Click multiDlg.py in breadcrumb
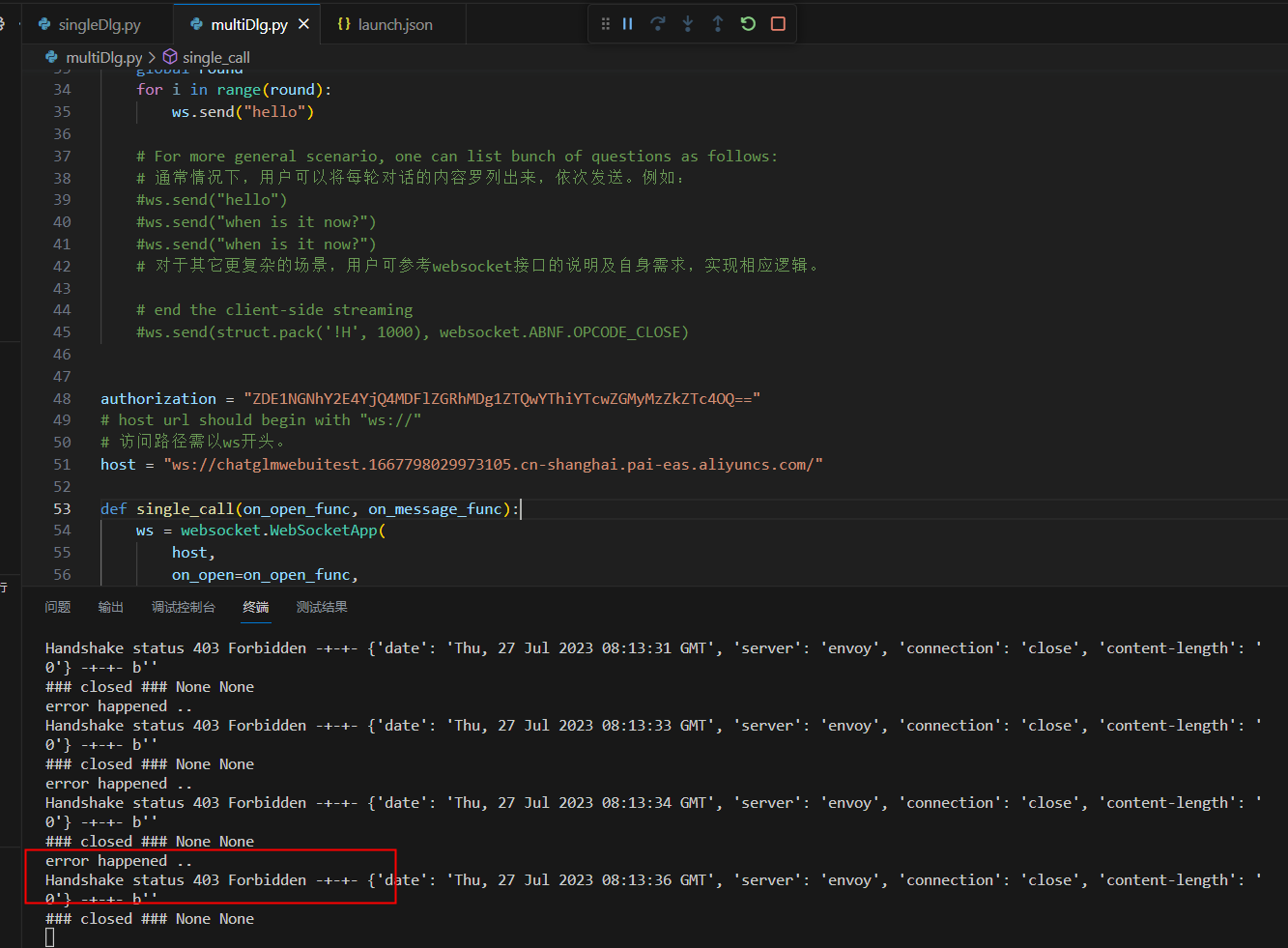Viewport: 1288px width, 948px height. 103,57
